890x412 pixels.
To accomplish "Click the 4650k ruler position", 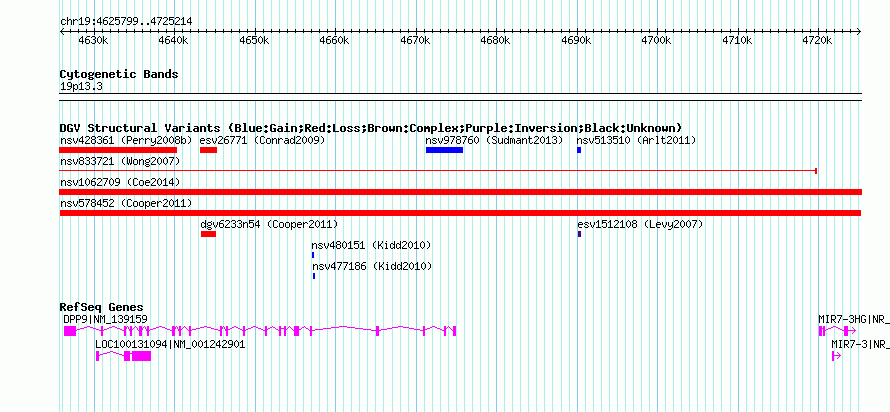I will pyautogui.click(x=254, y=40).
